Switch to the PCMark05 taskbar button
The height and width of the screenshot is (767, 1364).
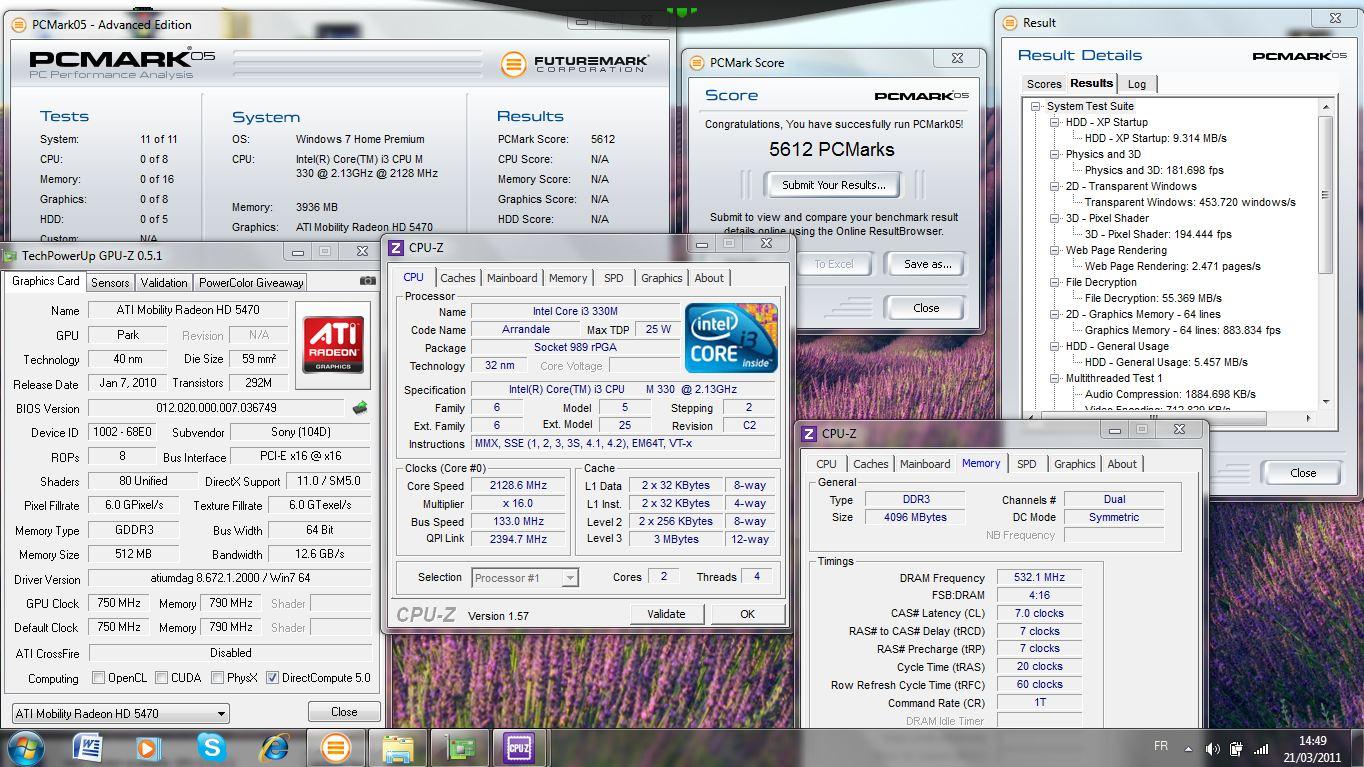tap(336, 748)
